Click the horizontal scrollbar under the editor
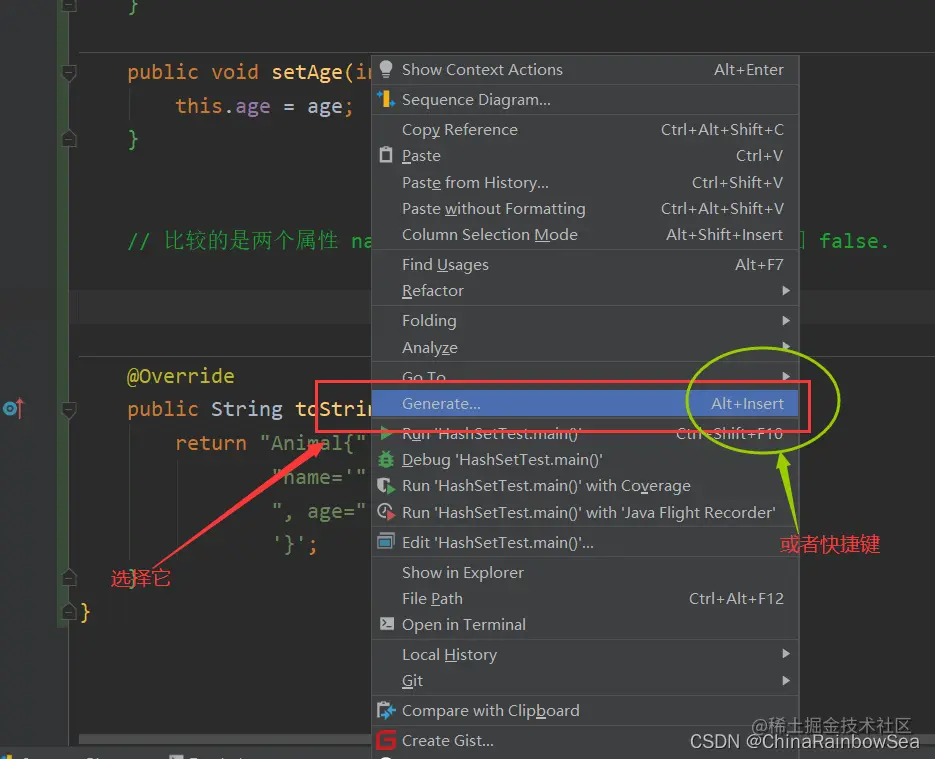 (224, 739)
